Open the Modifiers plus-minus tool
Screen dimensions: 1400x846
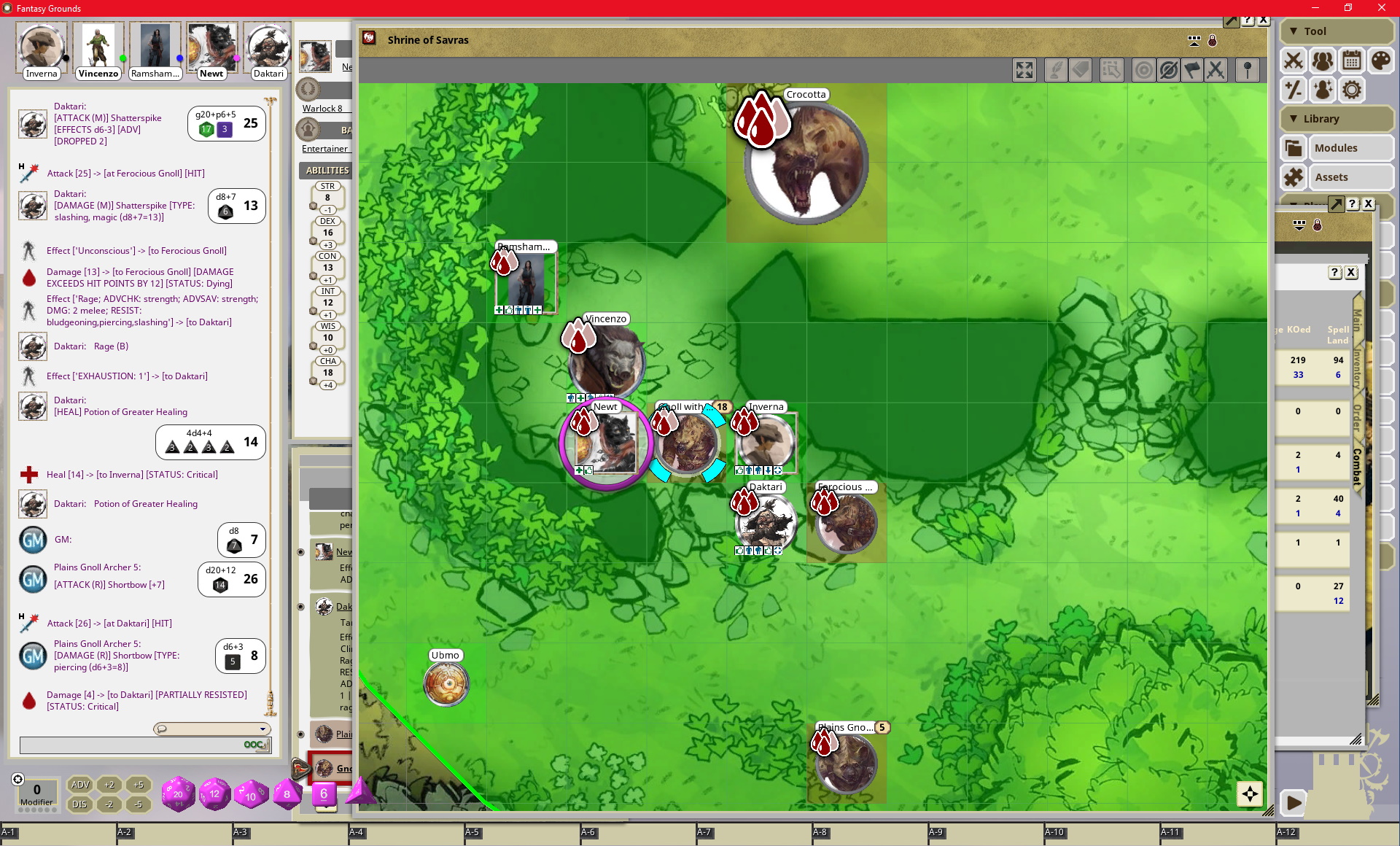(1294, 90)
